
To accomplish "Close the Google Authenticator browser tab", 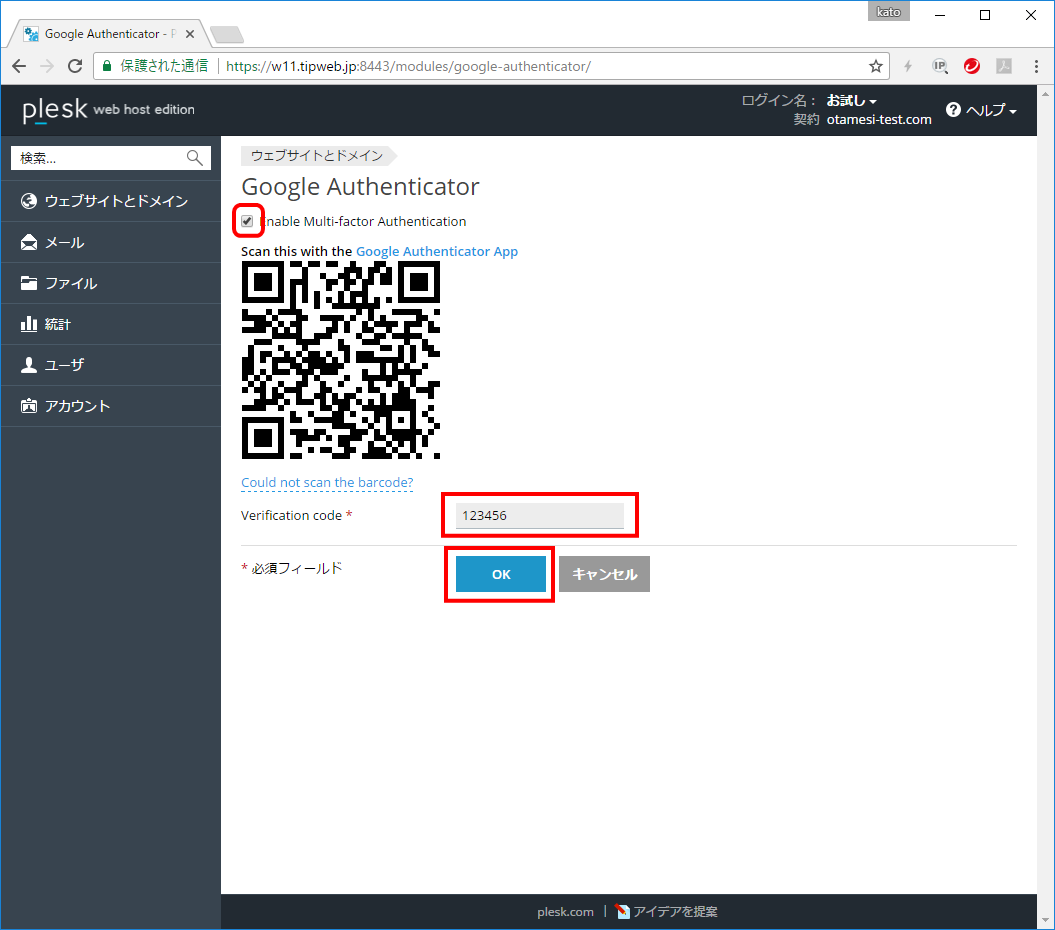I will [190, 34].
